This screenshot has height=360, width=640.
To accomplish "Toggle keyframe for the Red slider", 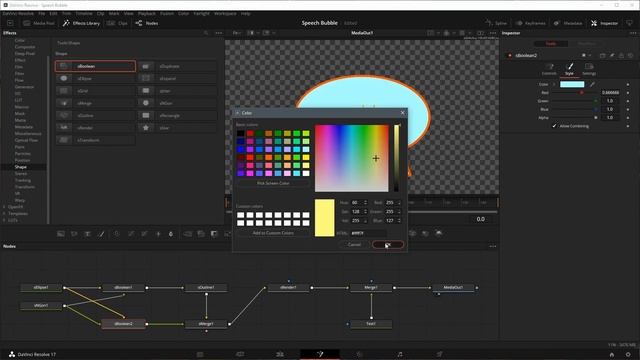I will pyautogui.click(x=628, y=93).
